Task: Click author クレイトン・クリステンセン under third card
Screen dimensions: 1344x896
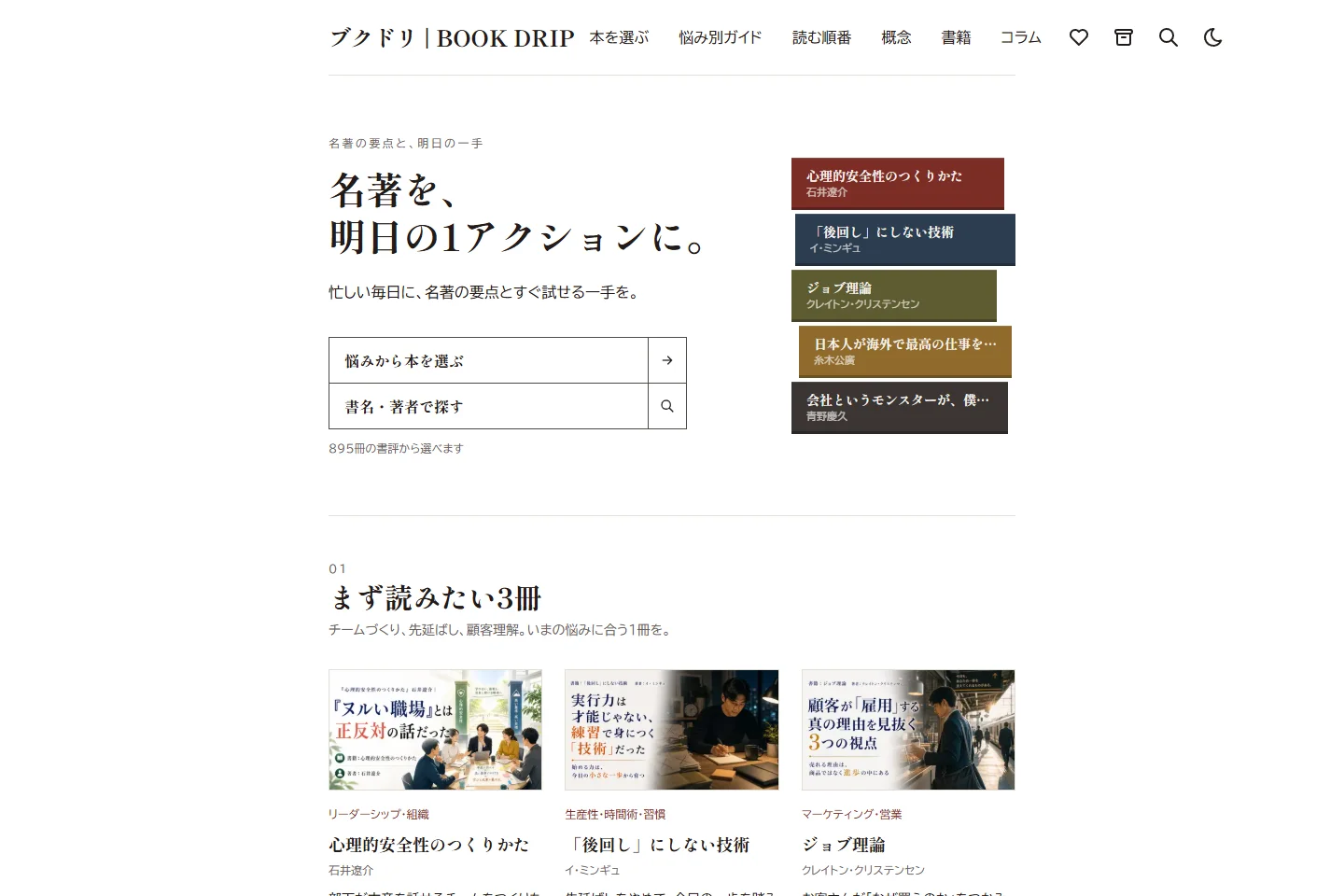Action: tap(862, 870)
